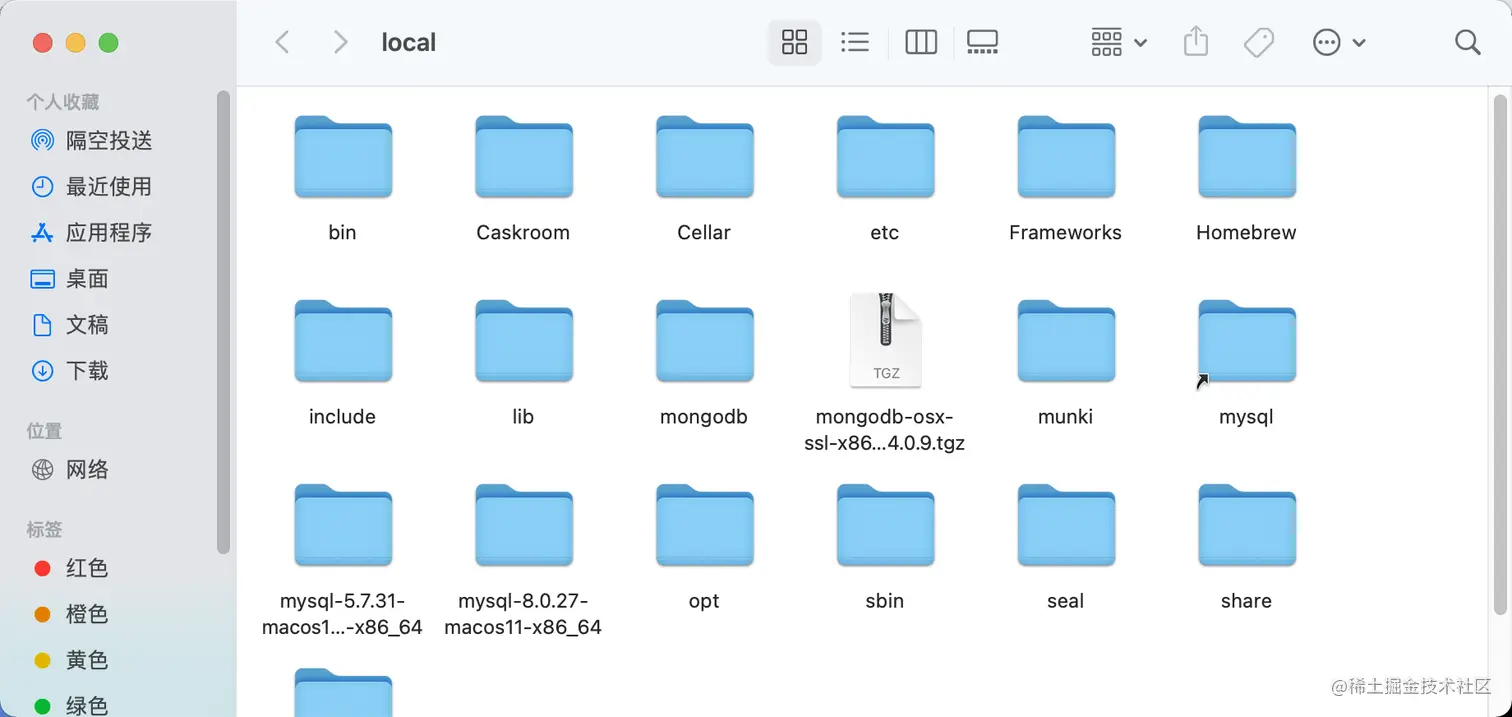The image size is (1512, 717).
Task: Select the sbin folder icon
Action: [886, 525]
